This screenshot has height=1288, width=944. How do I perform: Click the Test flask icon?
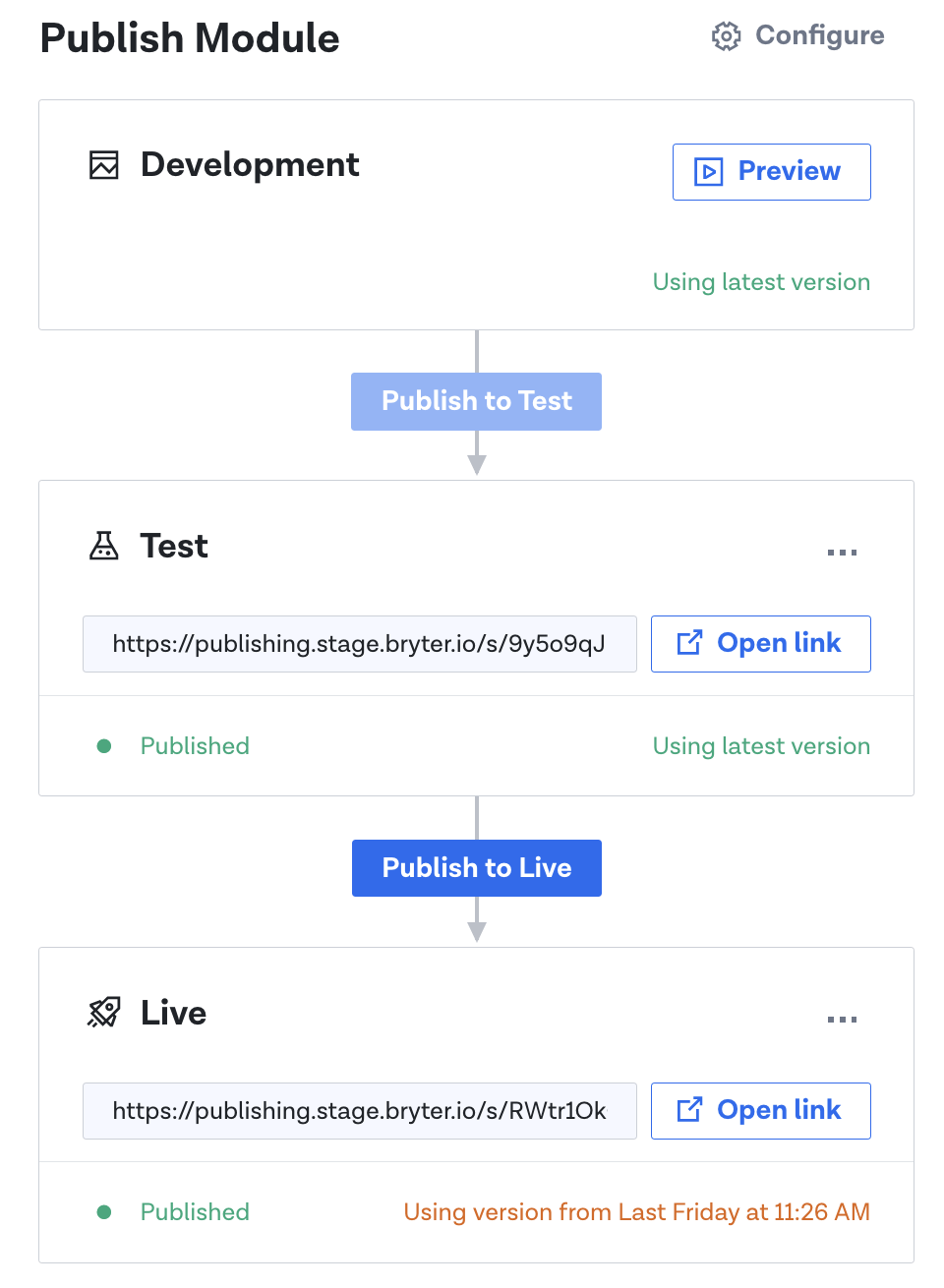click(x=104, y=546)
